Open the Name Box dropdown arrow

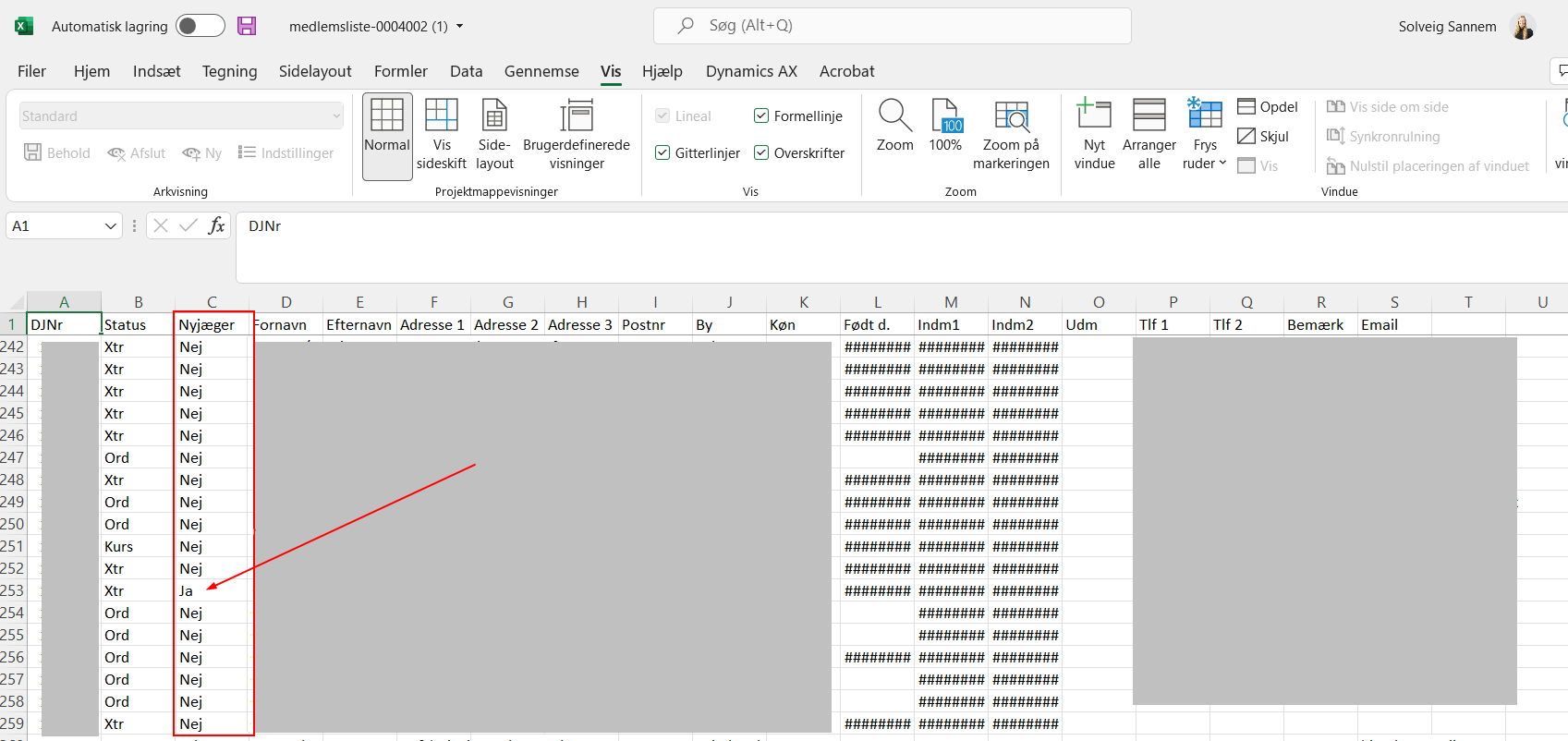(x=111, y=226)
